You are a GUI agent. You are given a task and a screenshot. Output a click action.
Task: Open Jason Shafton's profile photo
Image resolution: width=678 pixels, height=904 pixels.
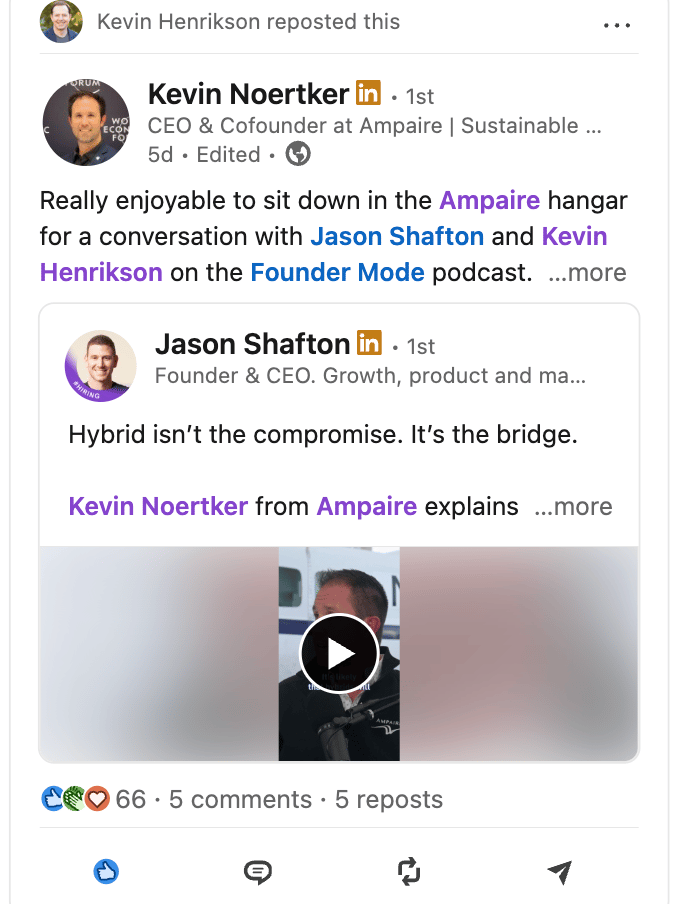100,365
